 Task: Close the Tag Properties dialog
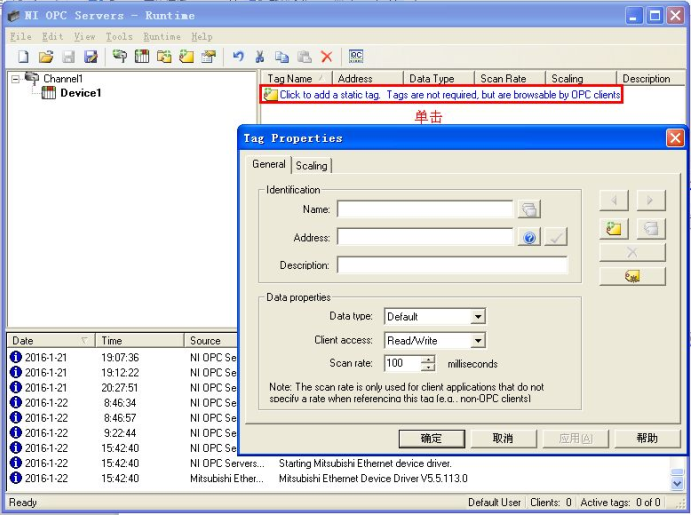click(675, 138)
